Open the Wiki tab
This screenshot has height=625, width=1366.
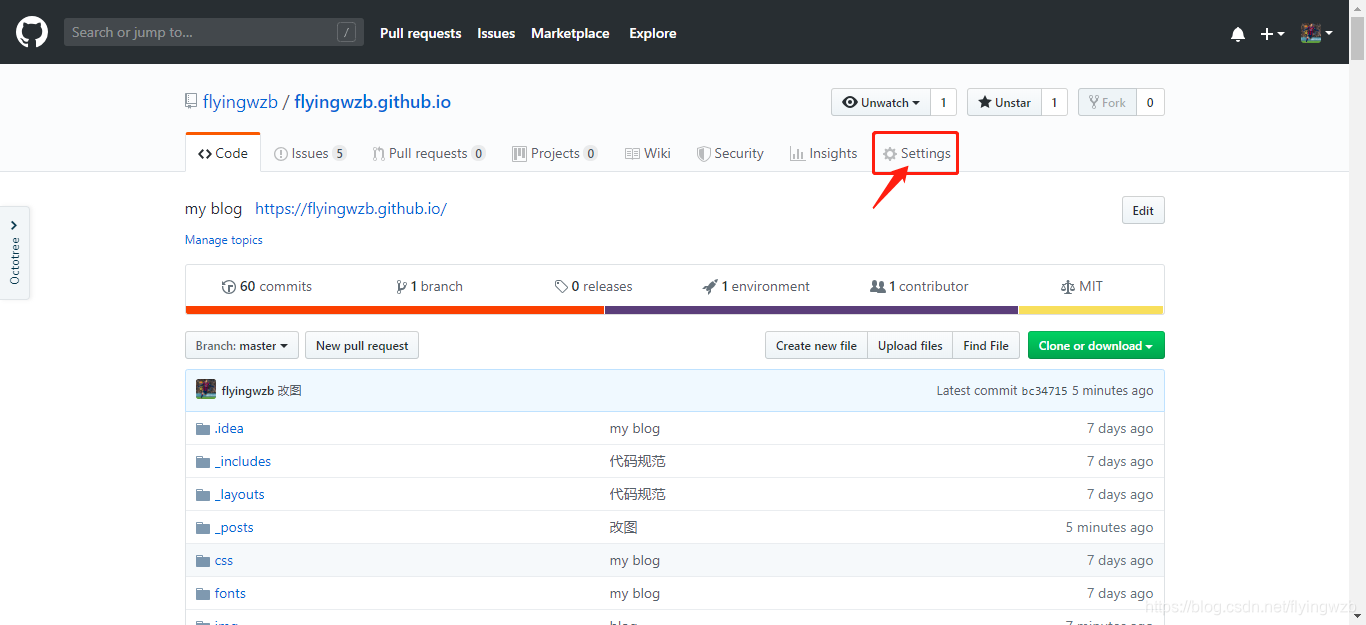[648, 153]
